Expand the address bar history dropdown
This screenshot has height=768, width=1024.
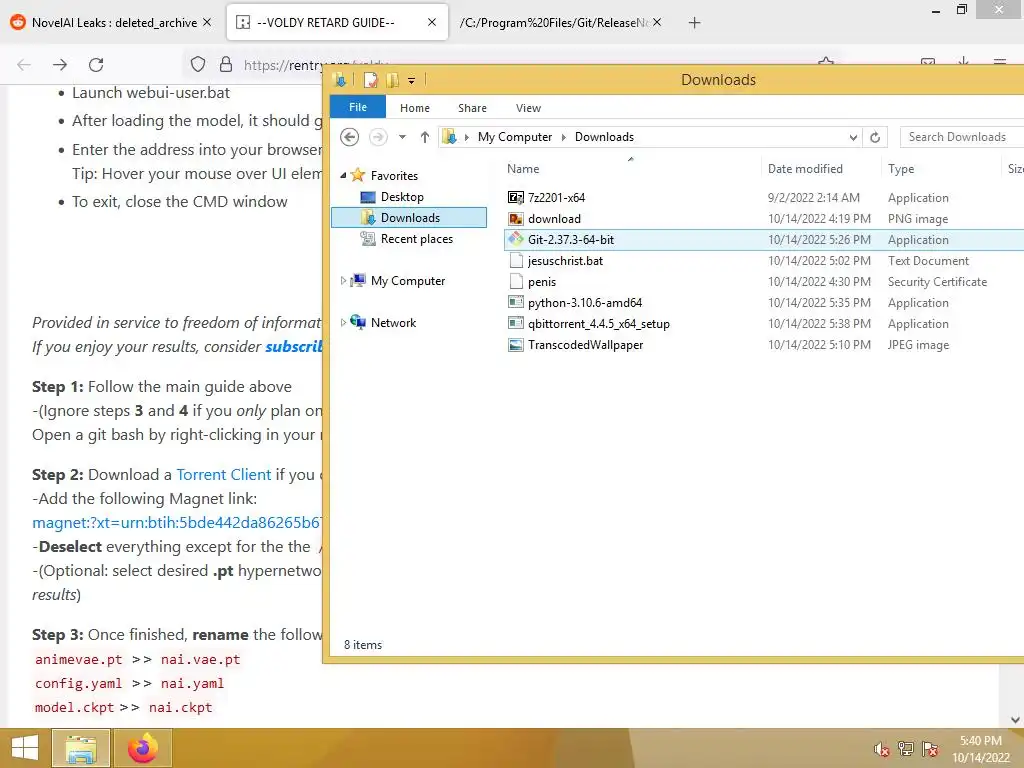[853, 137]
